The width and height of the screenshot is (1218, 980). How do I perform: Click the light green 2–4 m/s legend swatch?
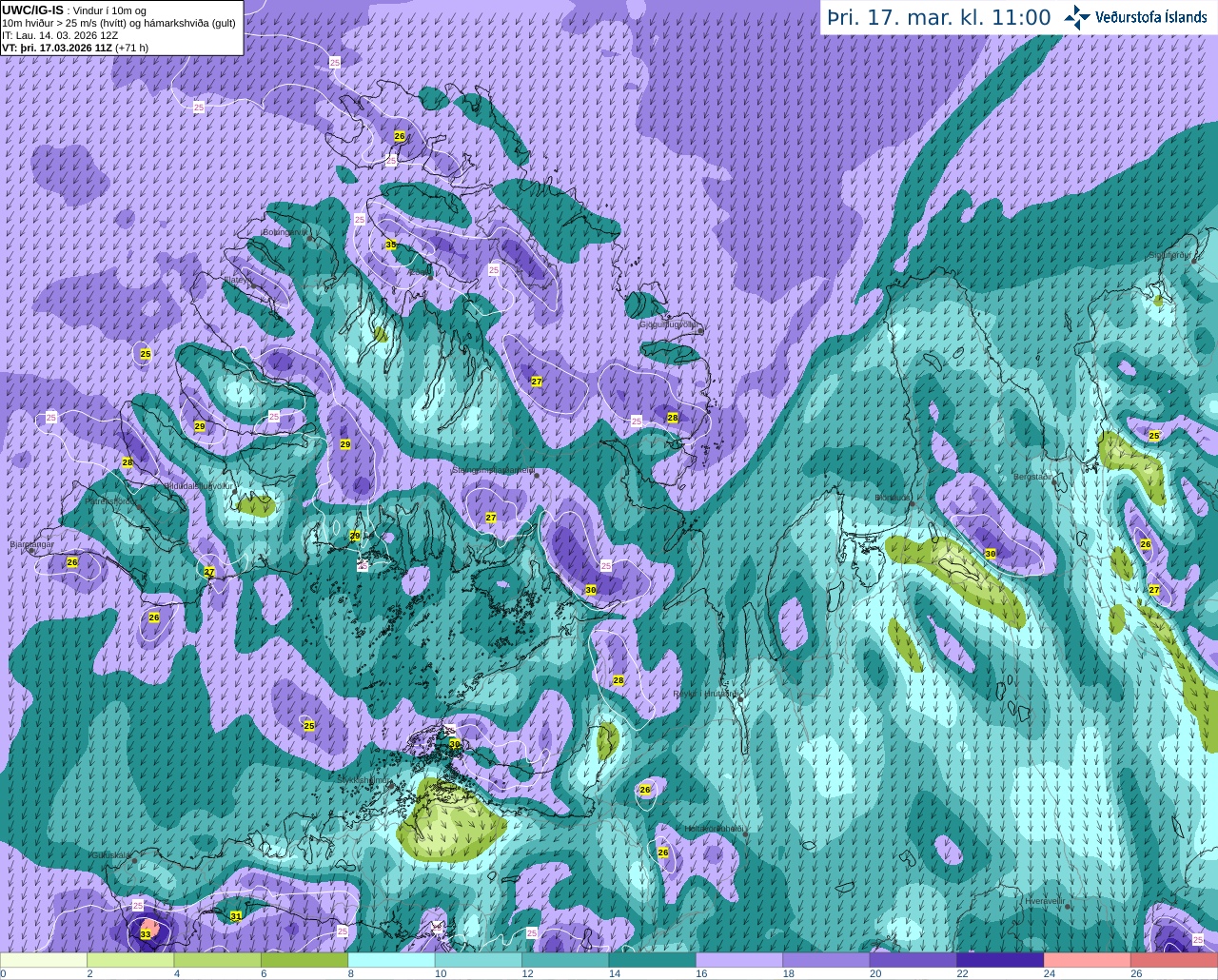coord(130,960)
